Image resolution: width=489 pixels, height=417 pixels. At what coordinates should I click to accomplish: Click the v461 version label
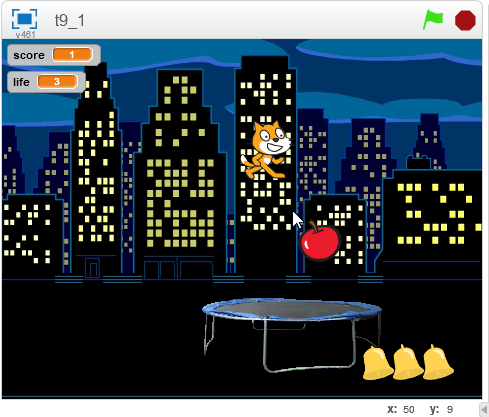pyautogui.click(x=25, y=34)
